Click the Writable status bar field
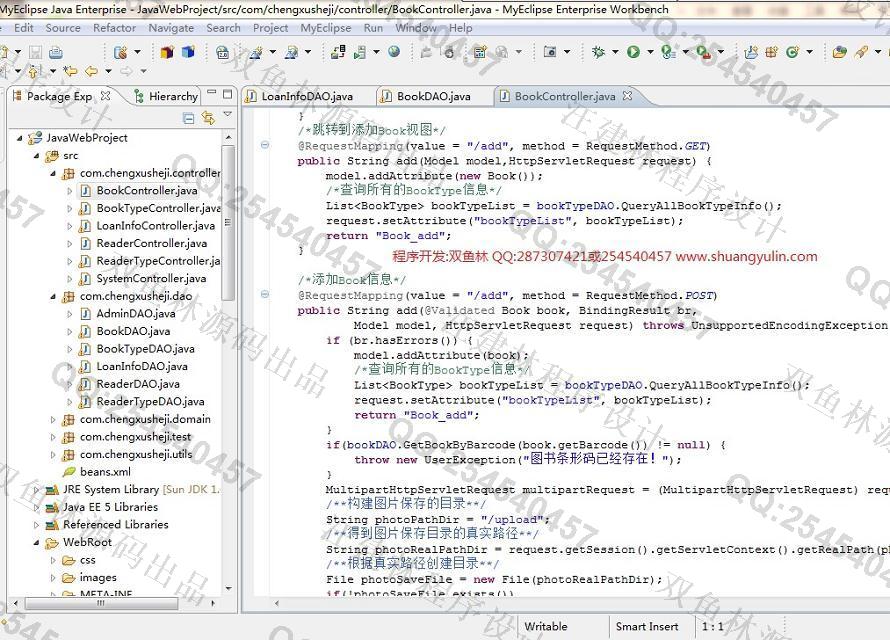Viewport: 890px width, 640px height. point(546,626)
